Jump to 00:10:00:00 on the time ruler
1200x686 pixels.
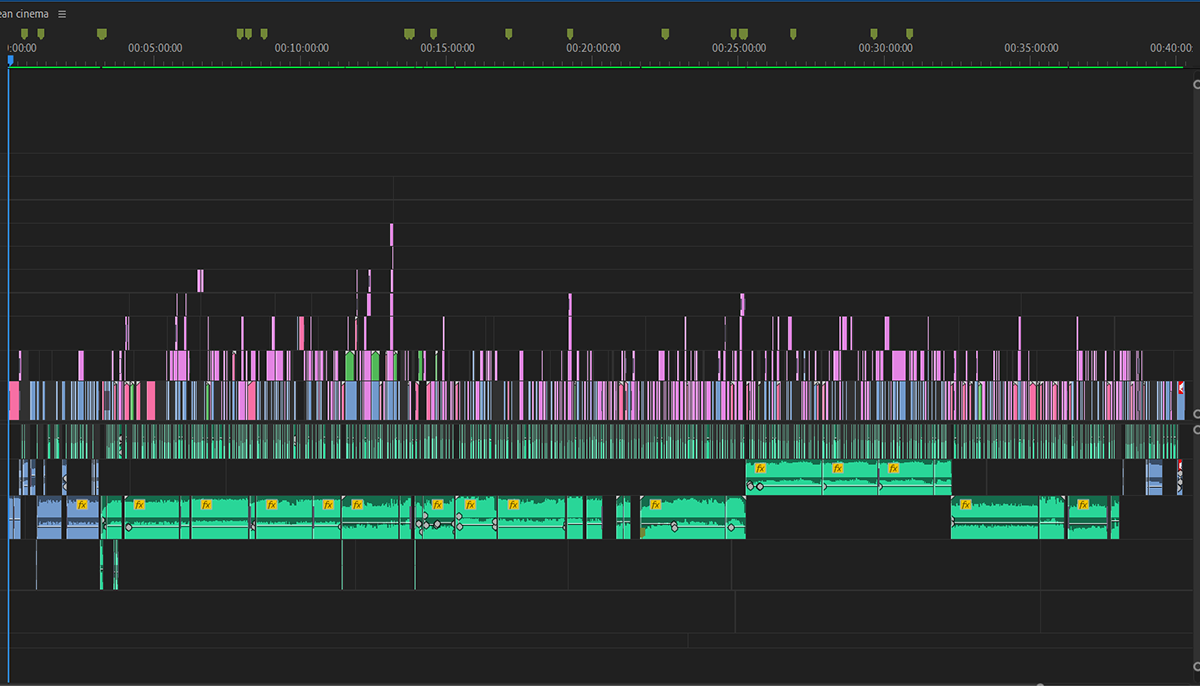point(302,48)
